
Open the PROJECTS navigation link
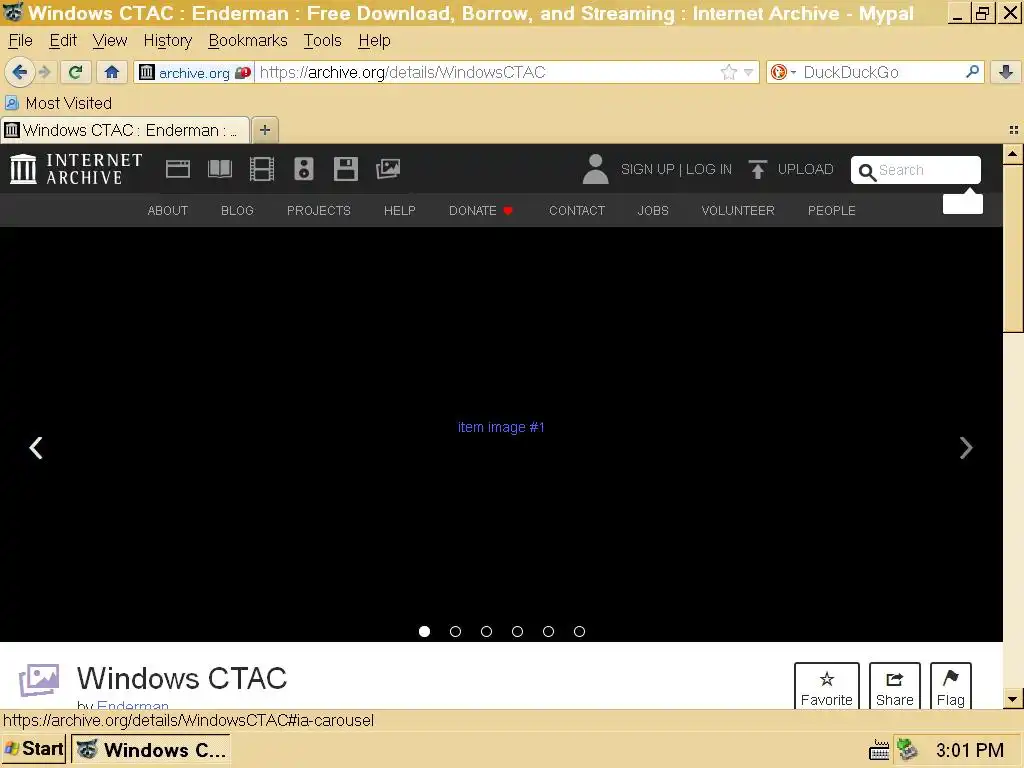point(319,210)
